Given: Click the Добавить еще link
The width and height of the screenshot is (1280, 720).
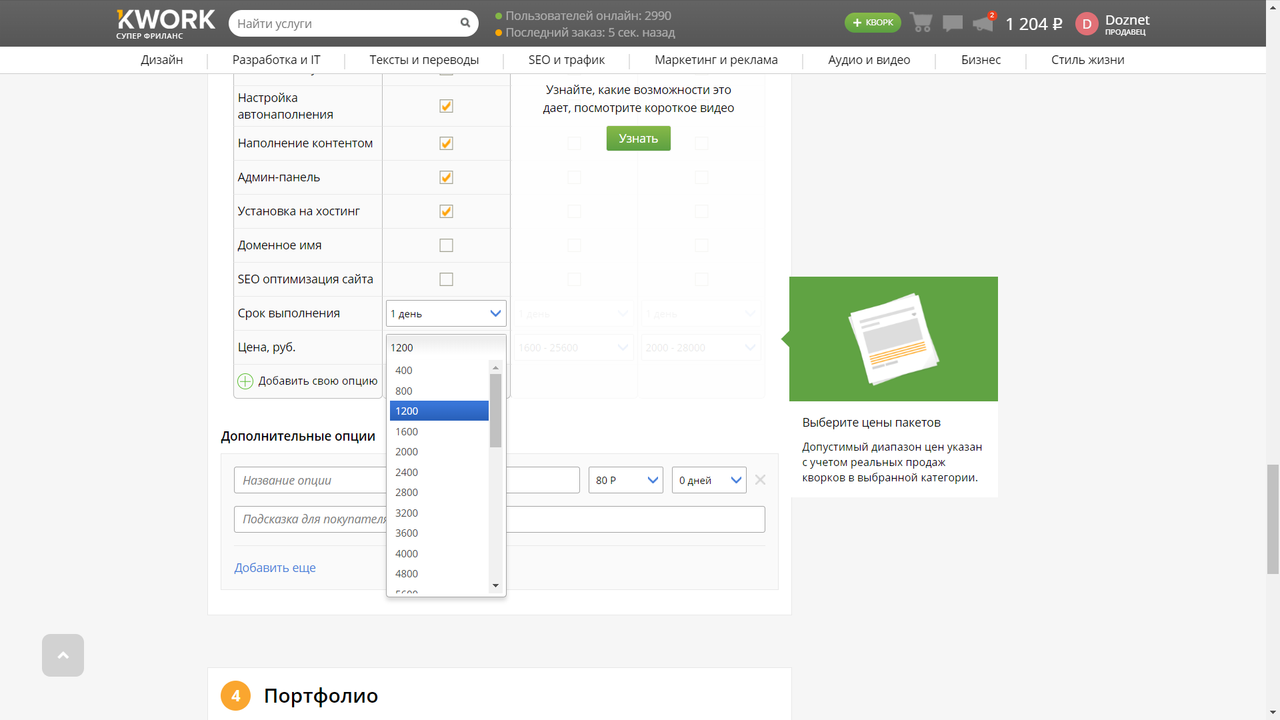Looking at the screenshot, I should point(275,567).
